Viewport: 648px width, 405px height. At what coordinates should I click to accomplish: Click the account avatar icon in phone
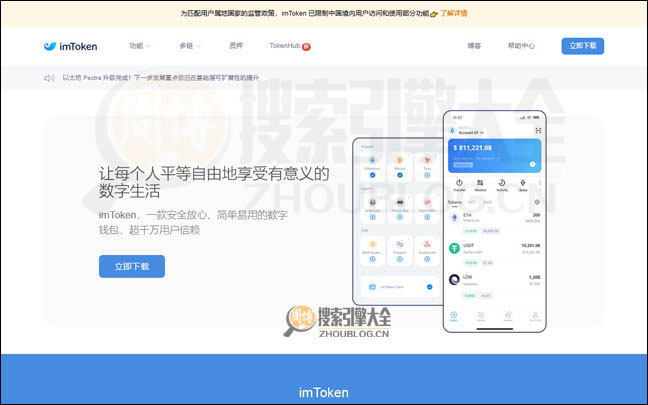click(452, 131)
